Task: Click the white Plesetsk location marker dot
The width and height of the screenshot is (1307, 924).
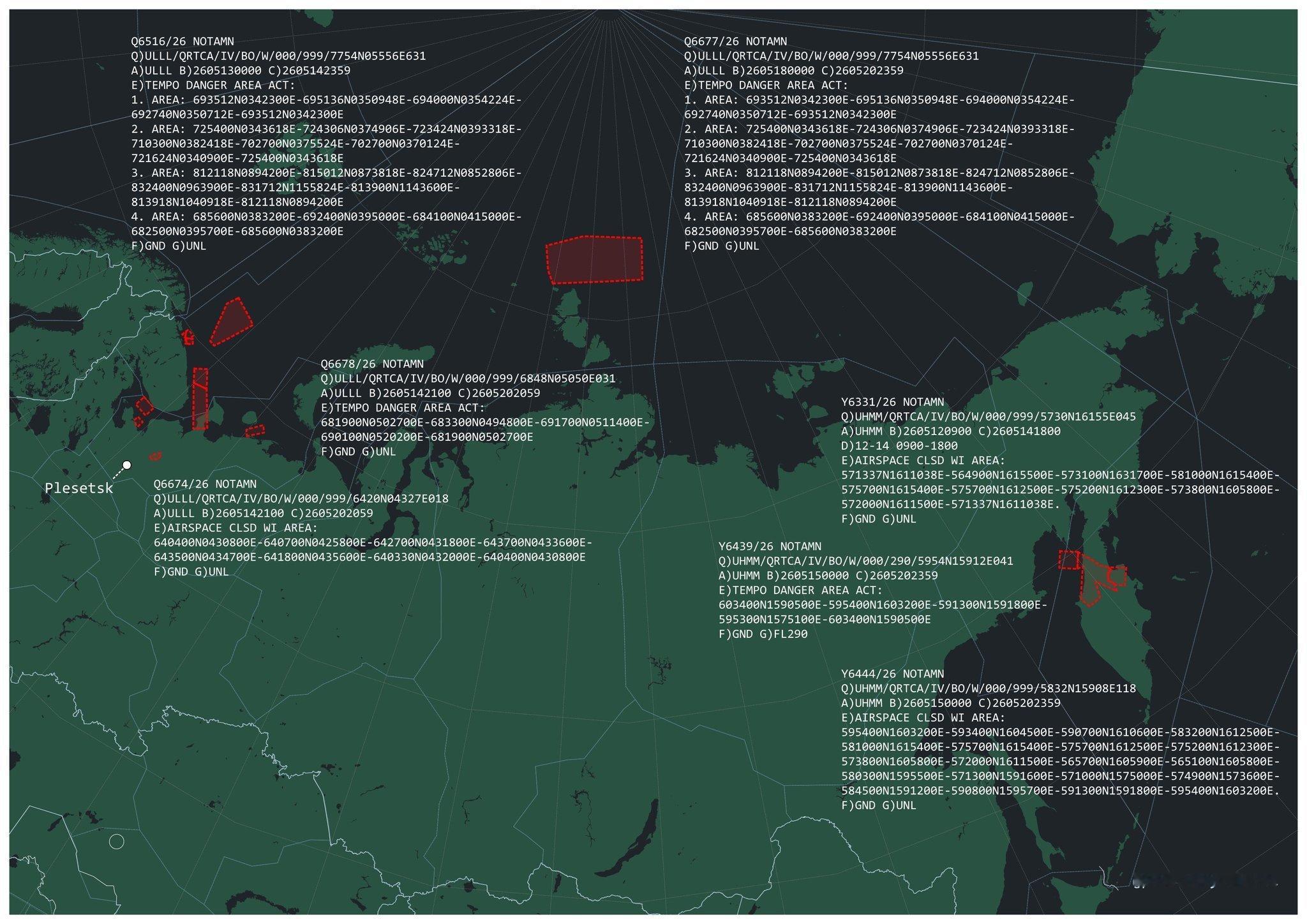Action: pyautogui.click(x=127, y=465)
